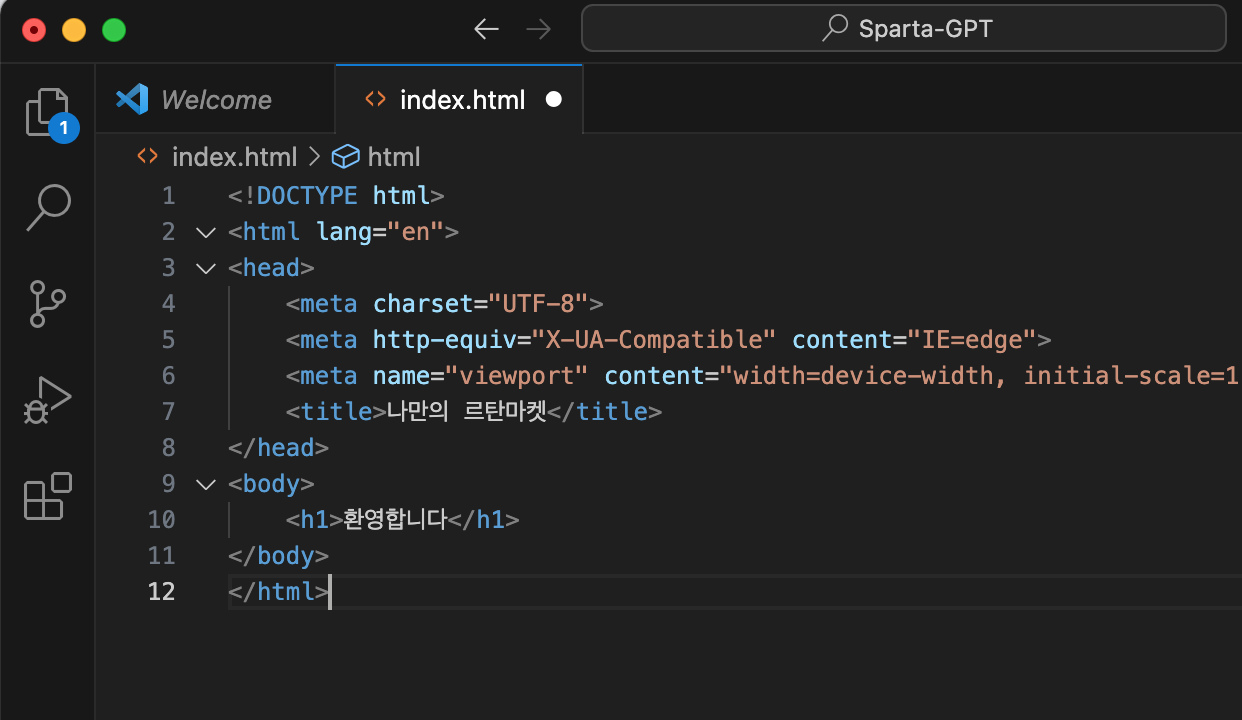This screenshot has width=1242, height=720.
Task: Go back with the left arrow
Action: [x=486, y=29]
